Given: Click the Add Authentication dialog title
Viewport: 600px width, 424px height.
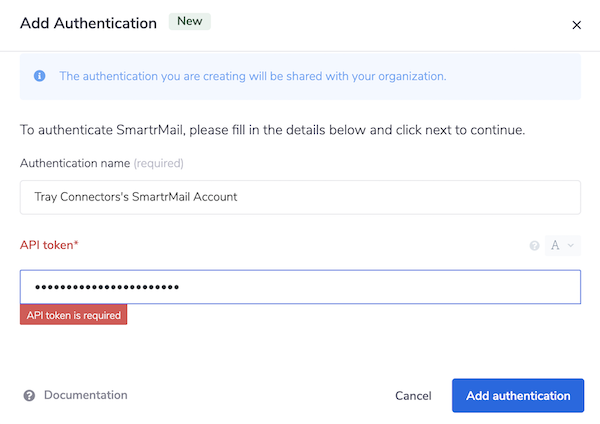Looking at the screenshot, I should 88,23.
